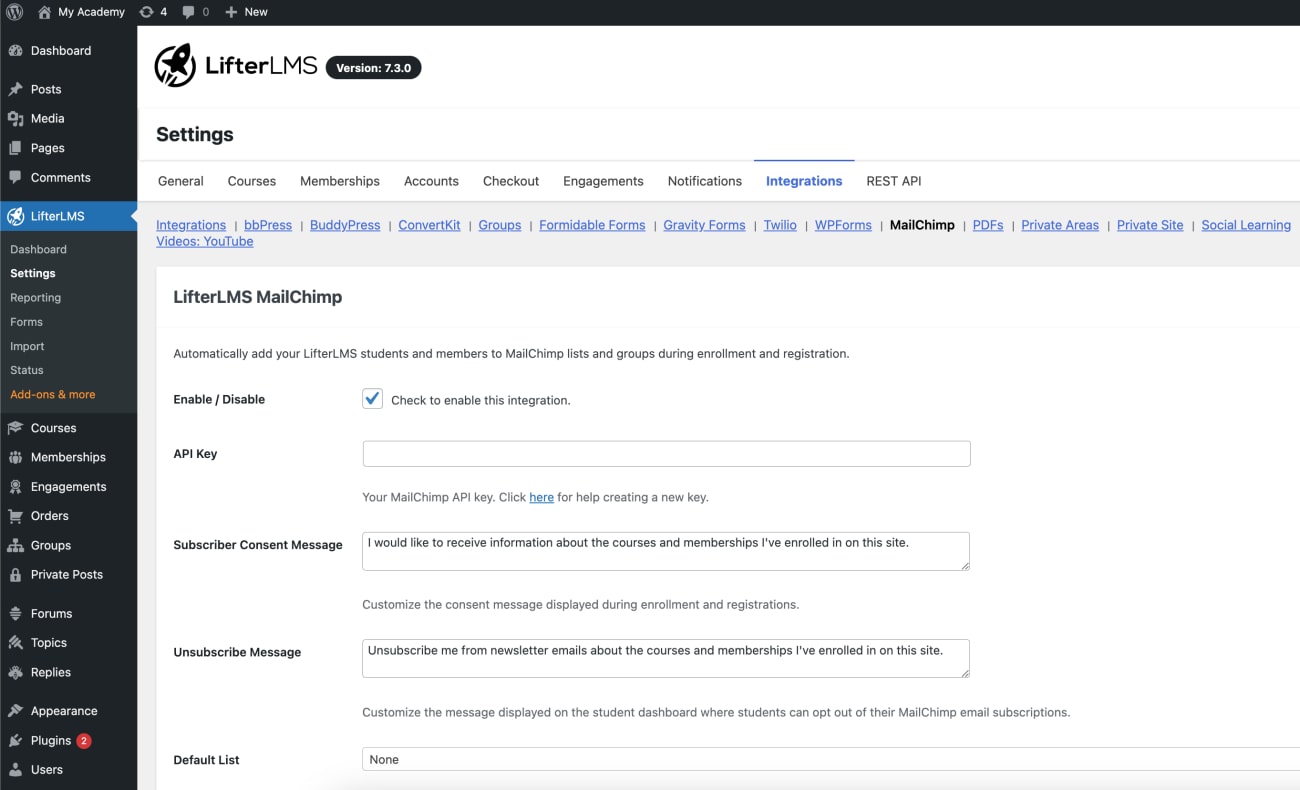Switch to the General settings tab
This screenshot has width=1300, height=790.
(x=181, y=181)
